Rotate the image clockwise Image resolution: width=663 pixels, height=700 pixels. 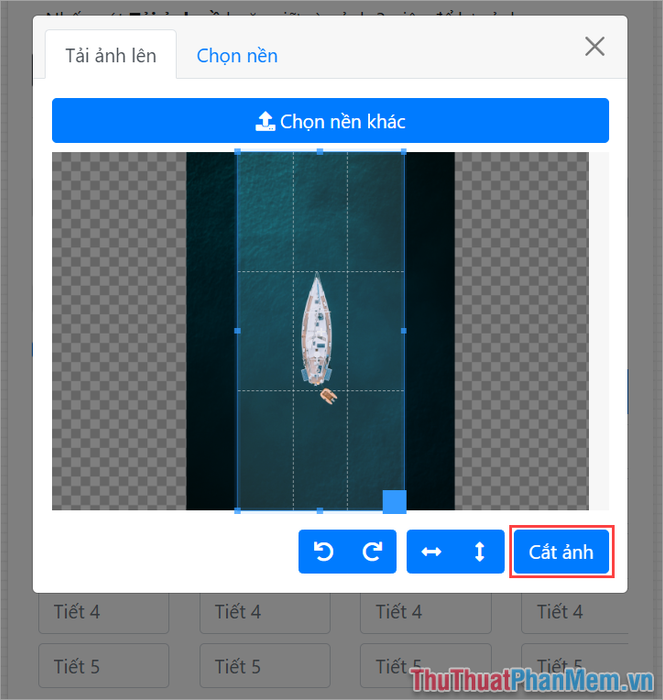coord(372,551)
